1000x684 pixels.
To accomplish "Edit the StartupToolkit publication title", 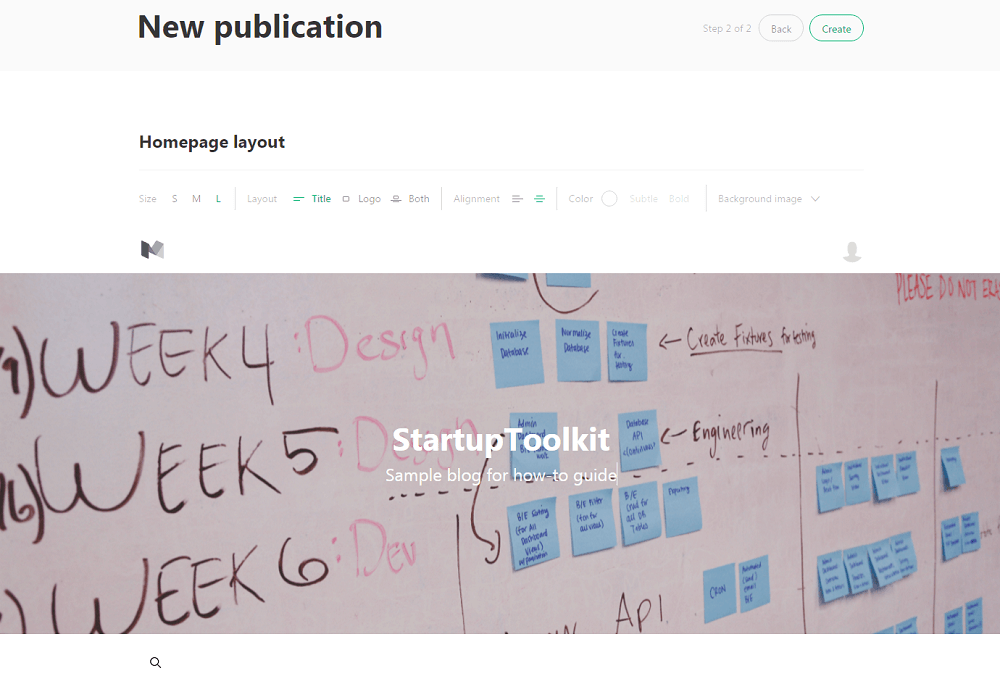I will pyautogui.click(x=501, y=440).
